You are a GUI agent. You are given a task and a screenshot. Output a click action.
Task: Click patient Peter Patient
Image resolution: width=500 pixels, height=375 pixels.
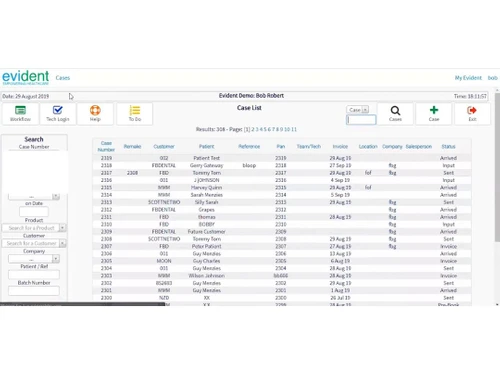(206, 246)
